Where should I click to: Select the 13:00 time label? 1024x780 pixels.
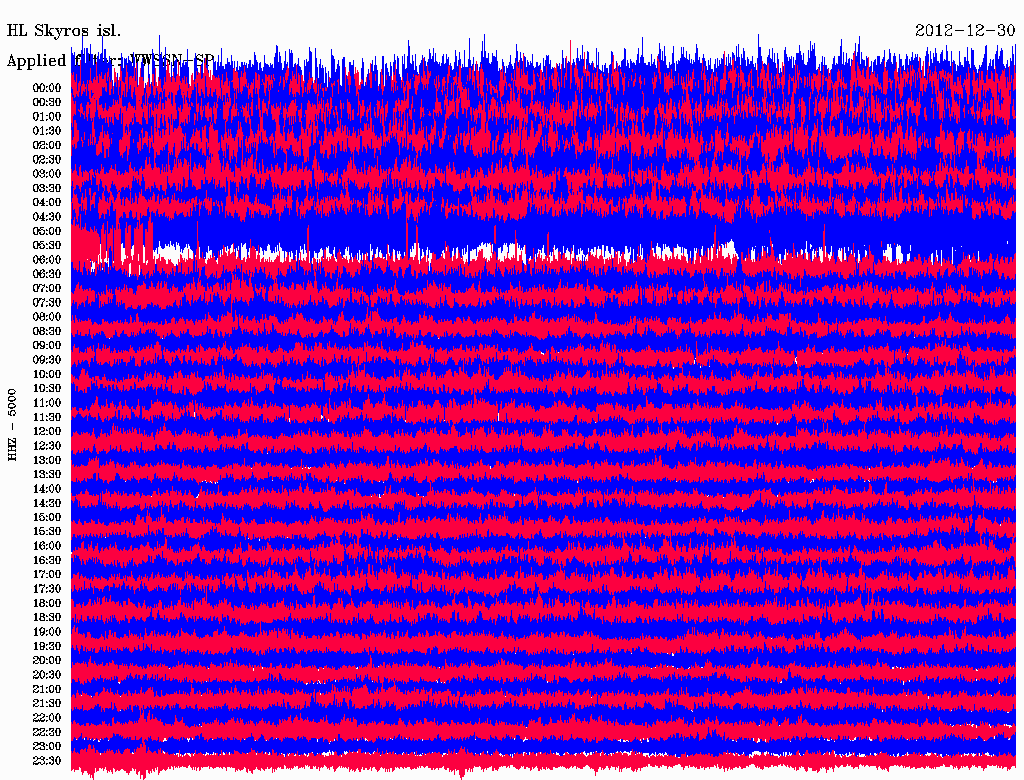point(47,460)
